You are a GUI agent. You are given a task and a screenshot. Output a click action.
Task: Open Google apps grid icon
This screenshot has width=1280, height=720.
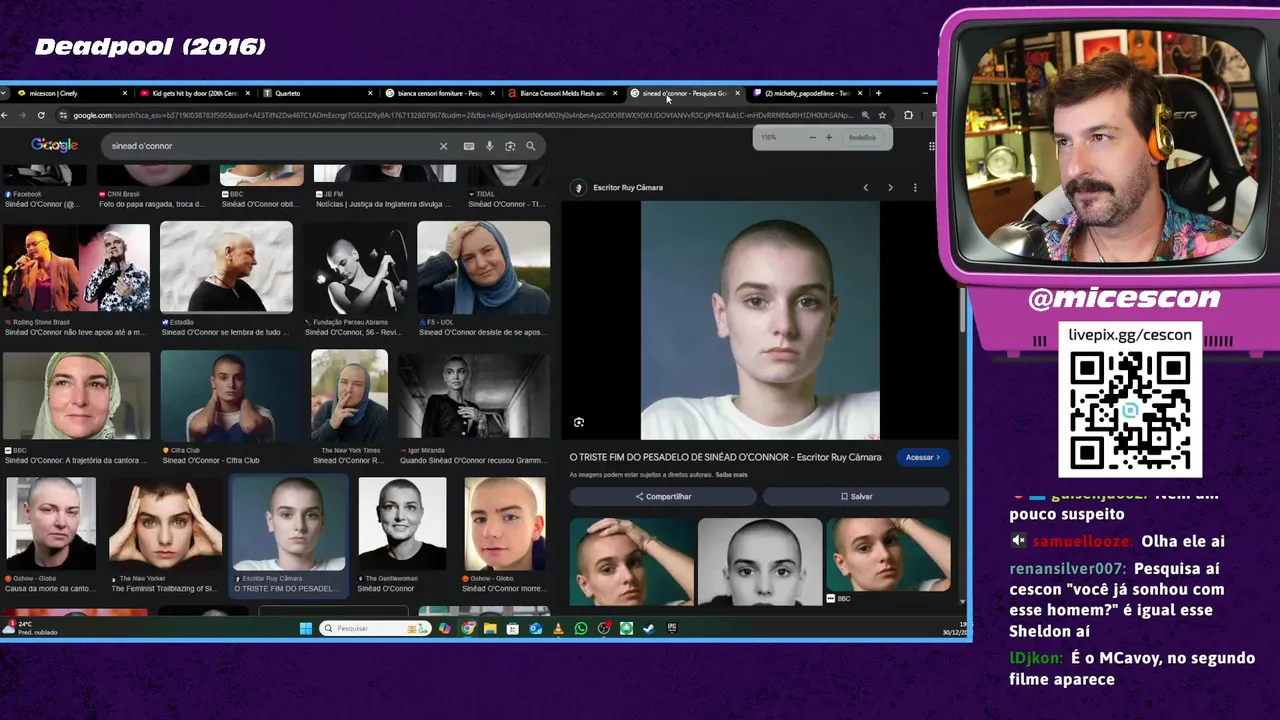click(x=931, y=146)
